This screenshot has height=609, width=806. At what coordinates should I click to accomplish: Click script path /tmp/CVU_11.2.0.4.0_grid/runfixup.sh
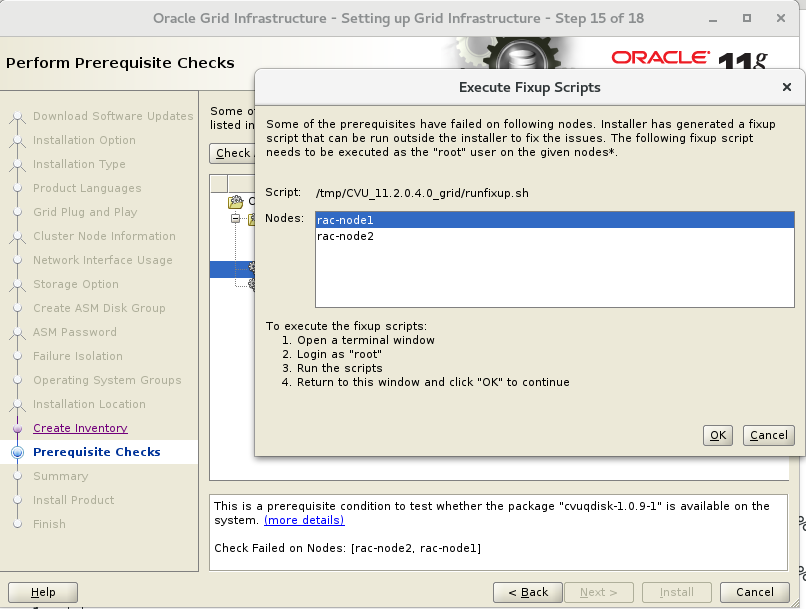coord(422,193)
